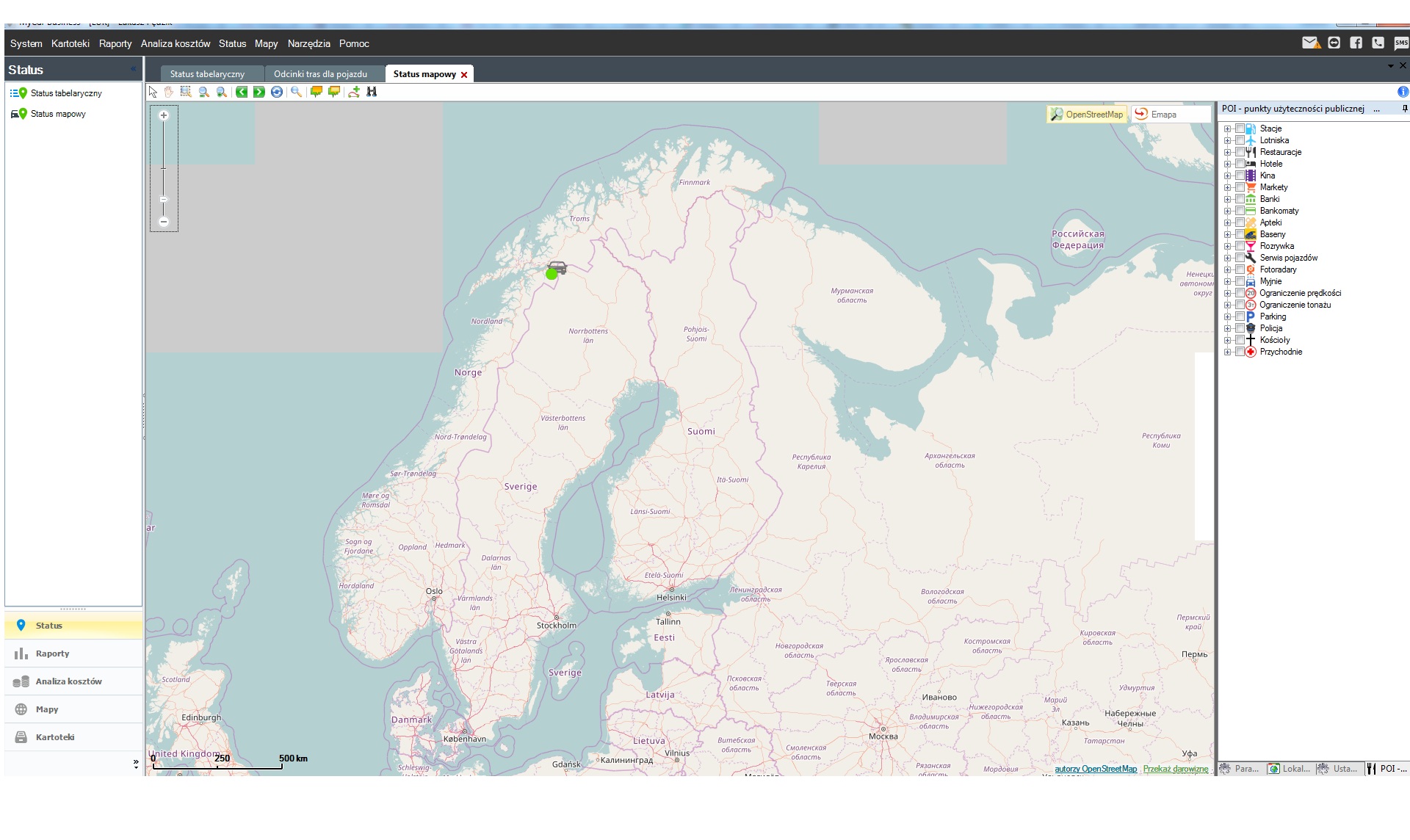1410x840 pixels.
Task: Enable the Restauracje POI checkbox
Action: pos(1240,152)
